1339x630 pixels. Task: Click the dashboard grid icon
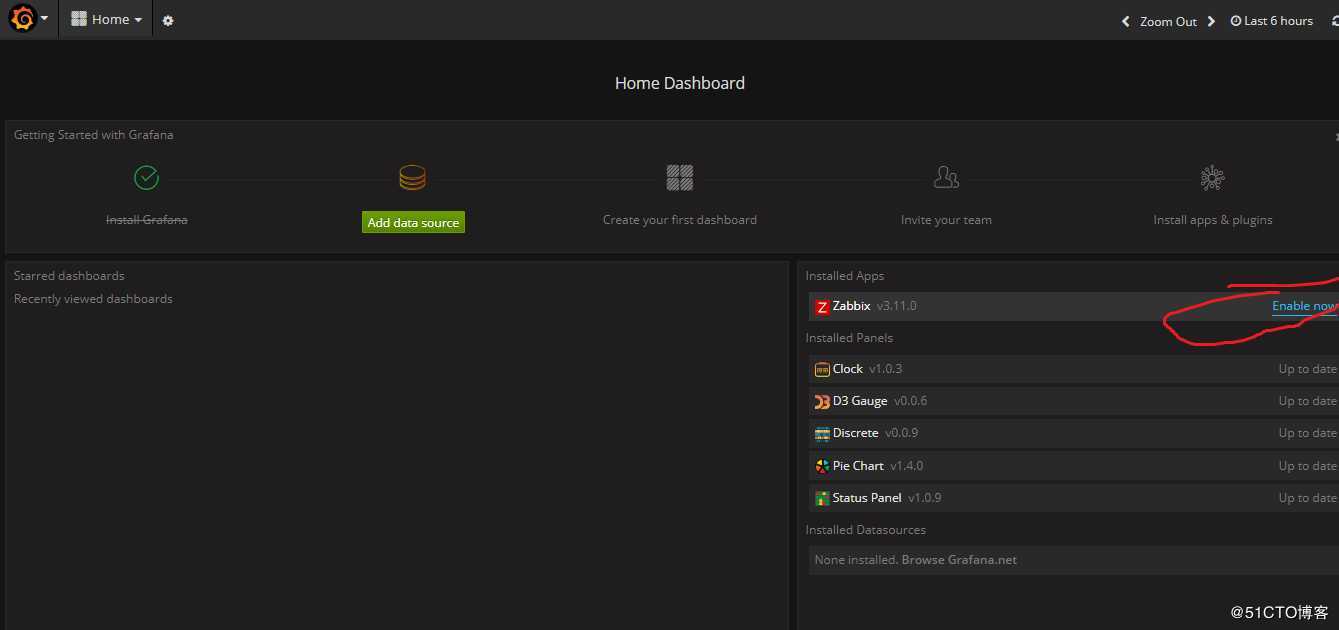680,178
